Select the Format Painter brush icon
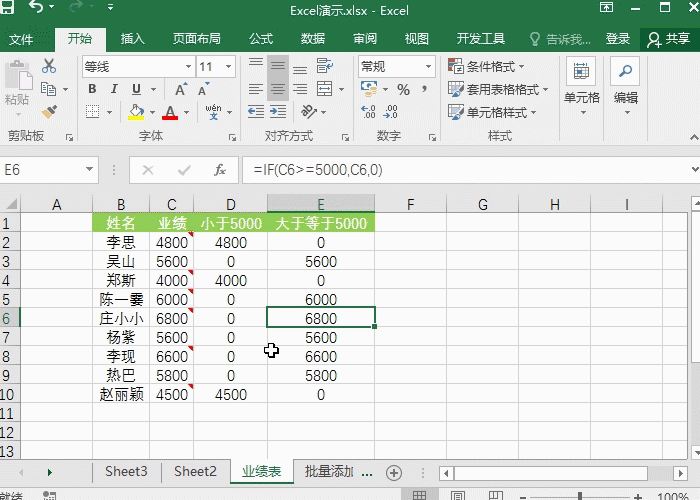Image resolution: width=700 pixels, height=500 pixels. 49,112
